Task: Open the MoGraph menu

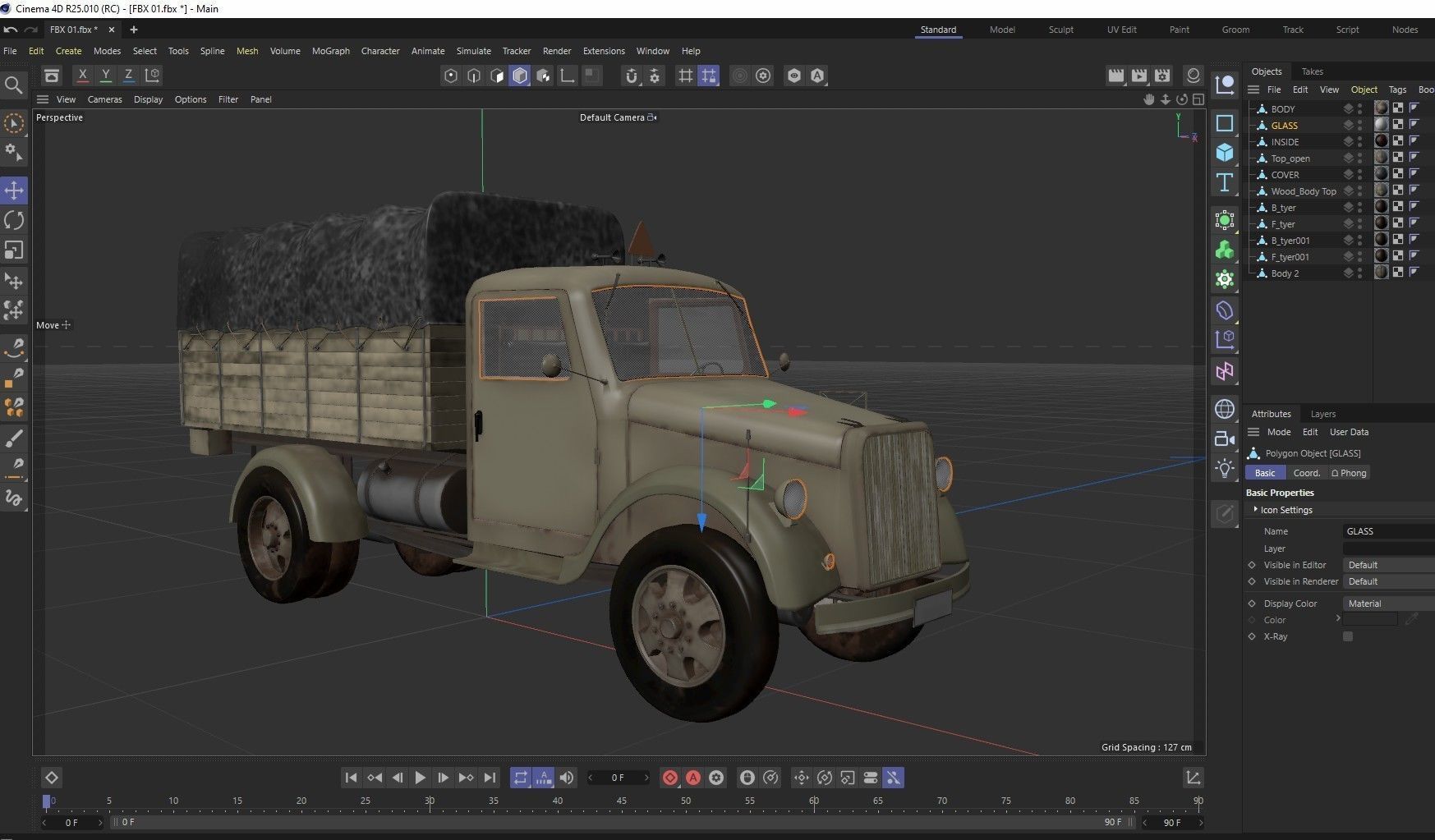Action: pyautogui.click(x=330, y=51)
